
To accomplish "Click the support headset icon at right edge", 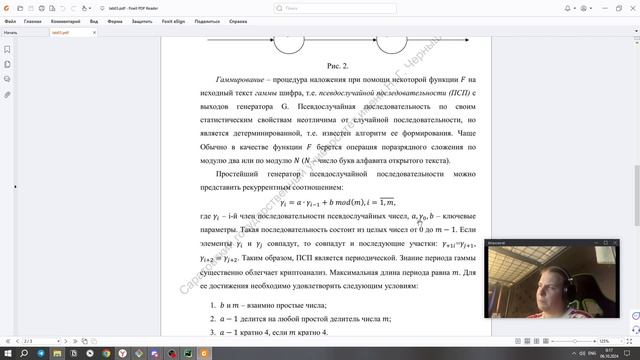I will coord(636,329).
